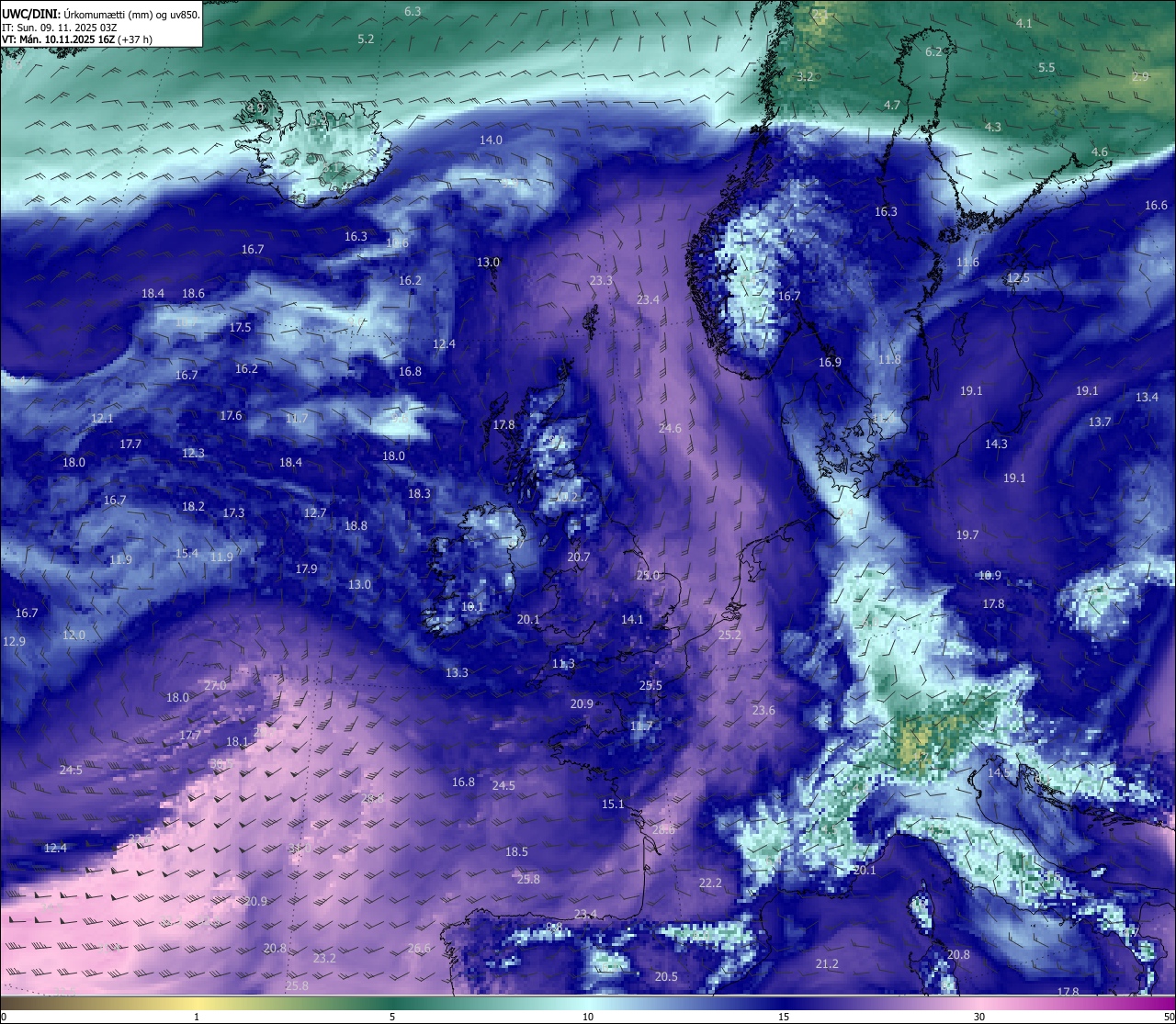
Task: Click the '12.7' map value
Action: pos(315,512)
